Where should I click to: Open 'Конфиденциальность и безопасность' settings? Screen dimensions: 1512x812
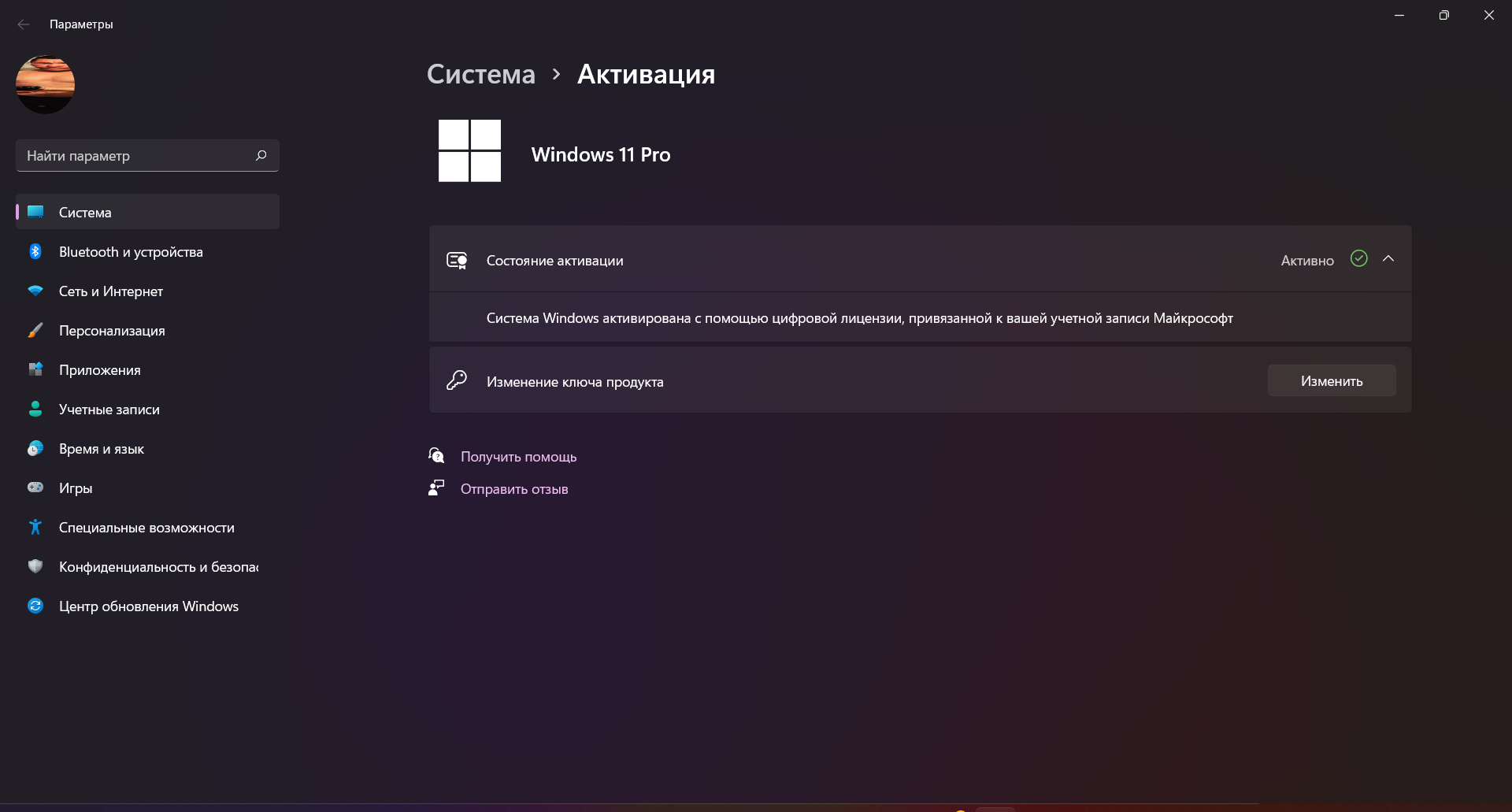(147, 567)
